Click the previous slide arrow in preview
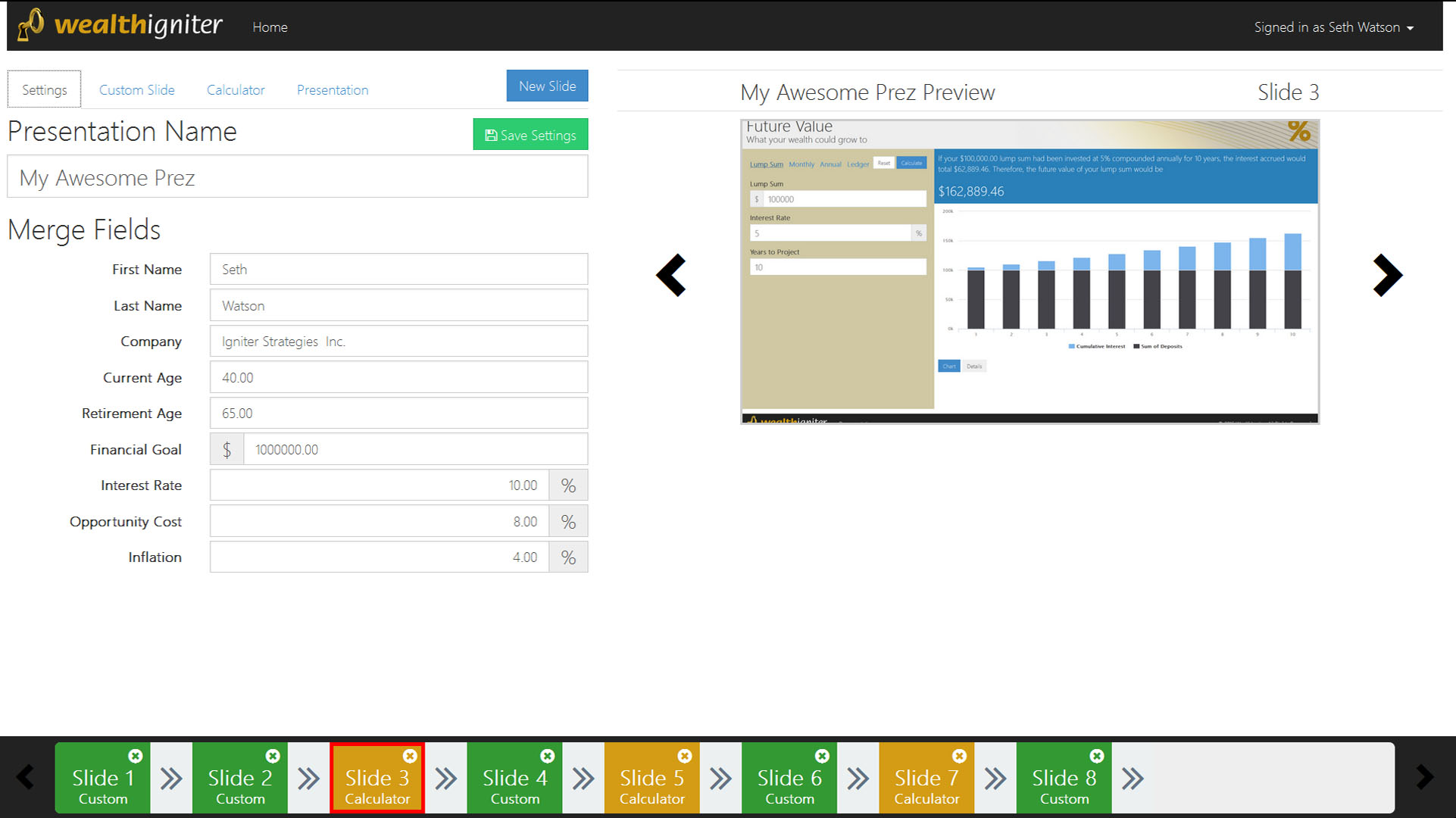Image resolution: width=1456 pixels, height=818 pixels. tap(671, 275)
